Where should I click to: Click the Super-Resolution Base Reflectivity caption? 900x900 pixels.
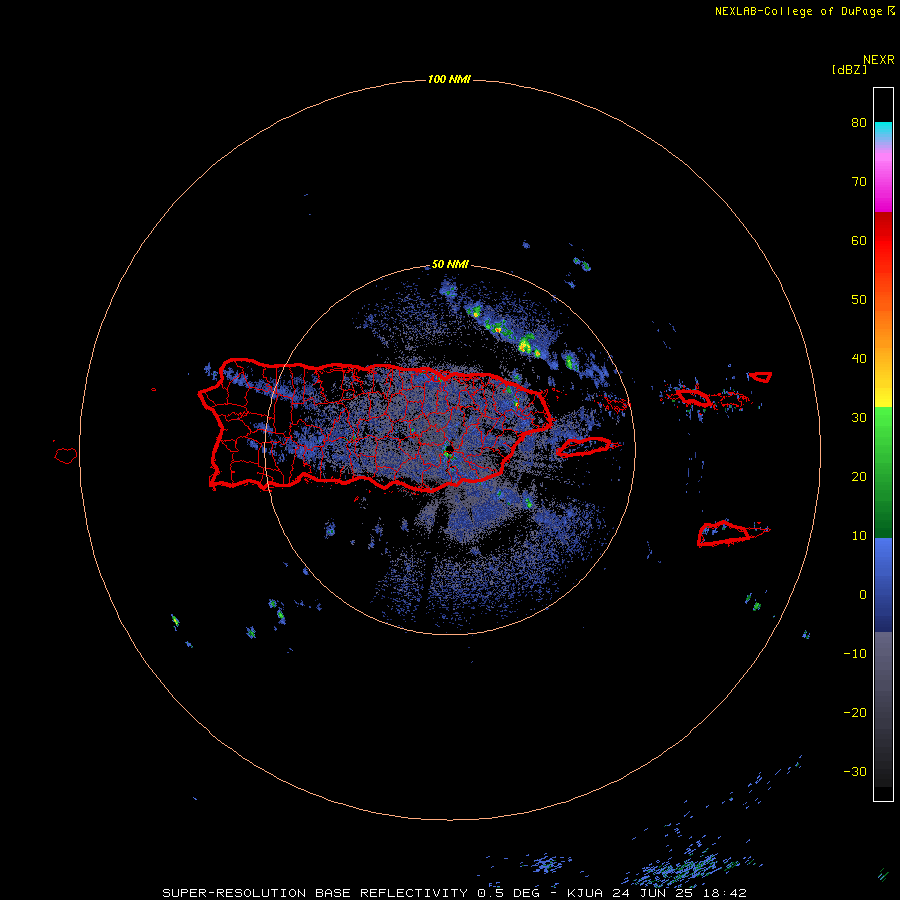[455, 893]
